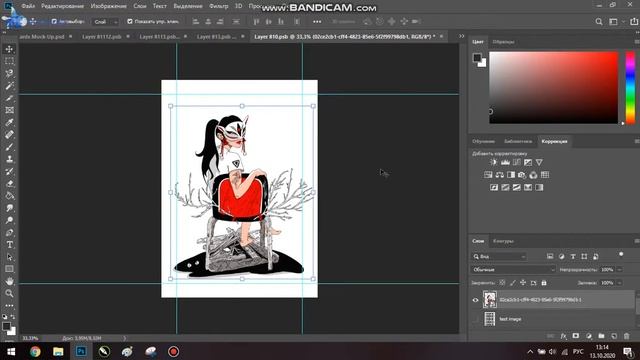
Task: Click the zoom percentage field in status bar
Action: pos(30,338)
